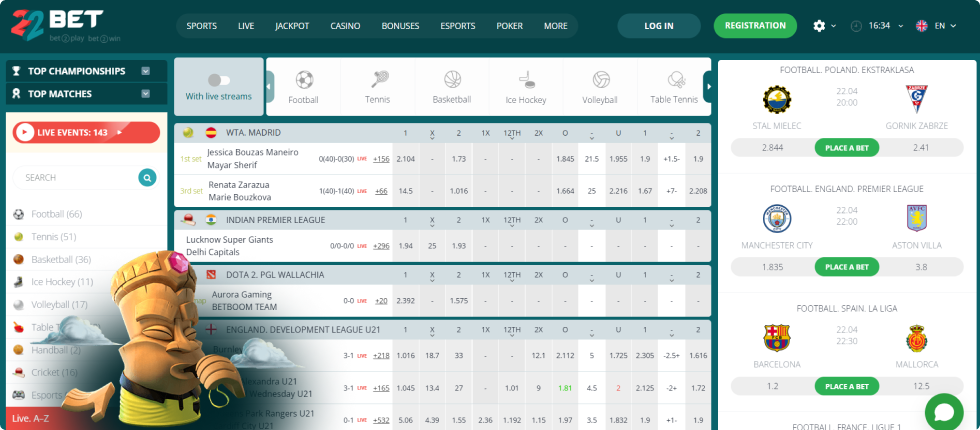Select odds 12.5 for Mallorca
980x430 pixels.
(x=921, y=386)
